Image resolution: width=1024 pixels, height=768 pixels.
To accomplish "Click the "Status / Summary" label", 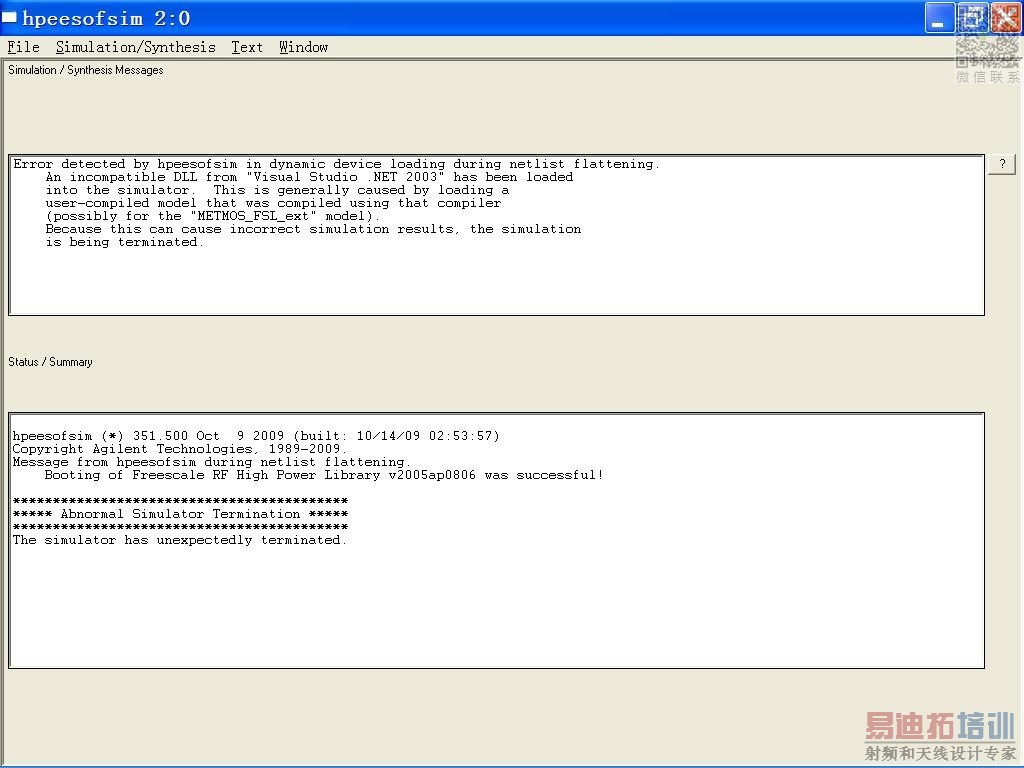I will (50, 362).
